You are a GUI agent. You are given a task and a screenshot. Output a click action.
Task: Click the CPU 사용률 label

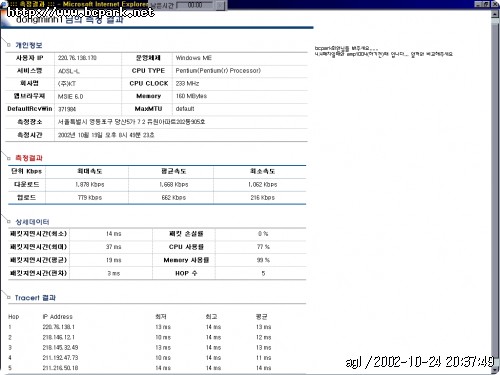(x=186, y=247)
